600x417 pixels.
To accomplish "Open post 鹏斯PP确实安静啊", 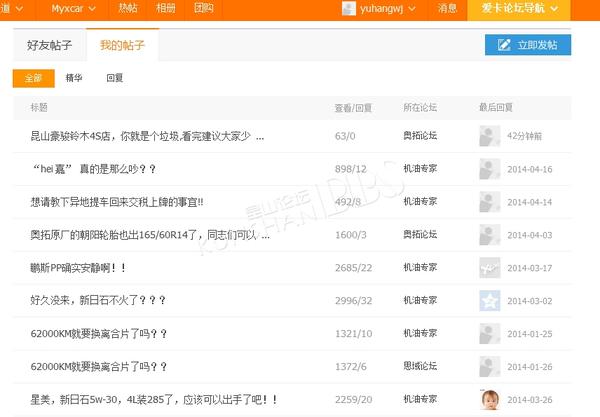I will (78, 268).
